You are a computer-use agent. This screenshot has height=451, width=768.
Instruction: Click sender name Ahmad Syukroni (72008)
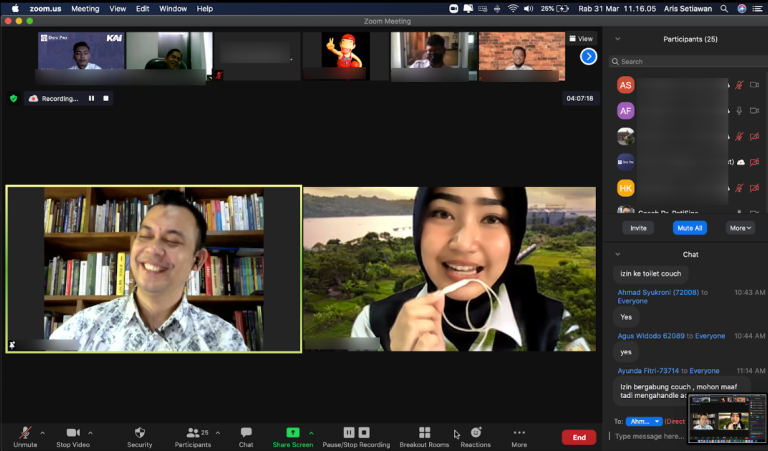[x=658, y=292]
